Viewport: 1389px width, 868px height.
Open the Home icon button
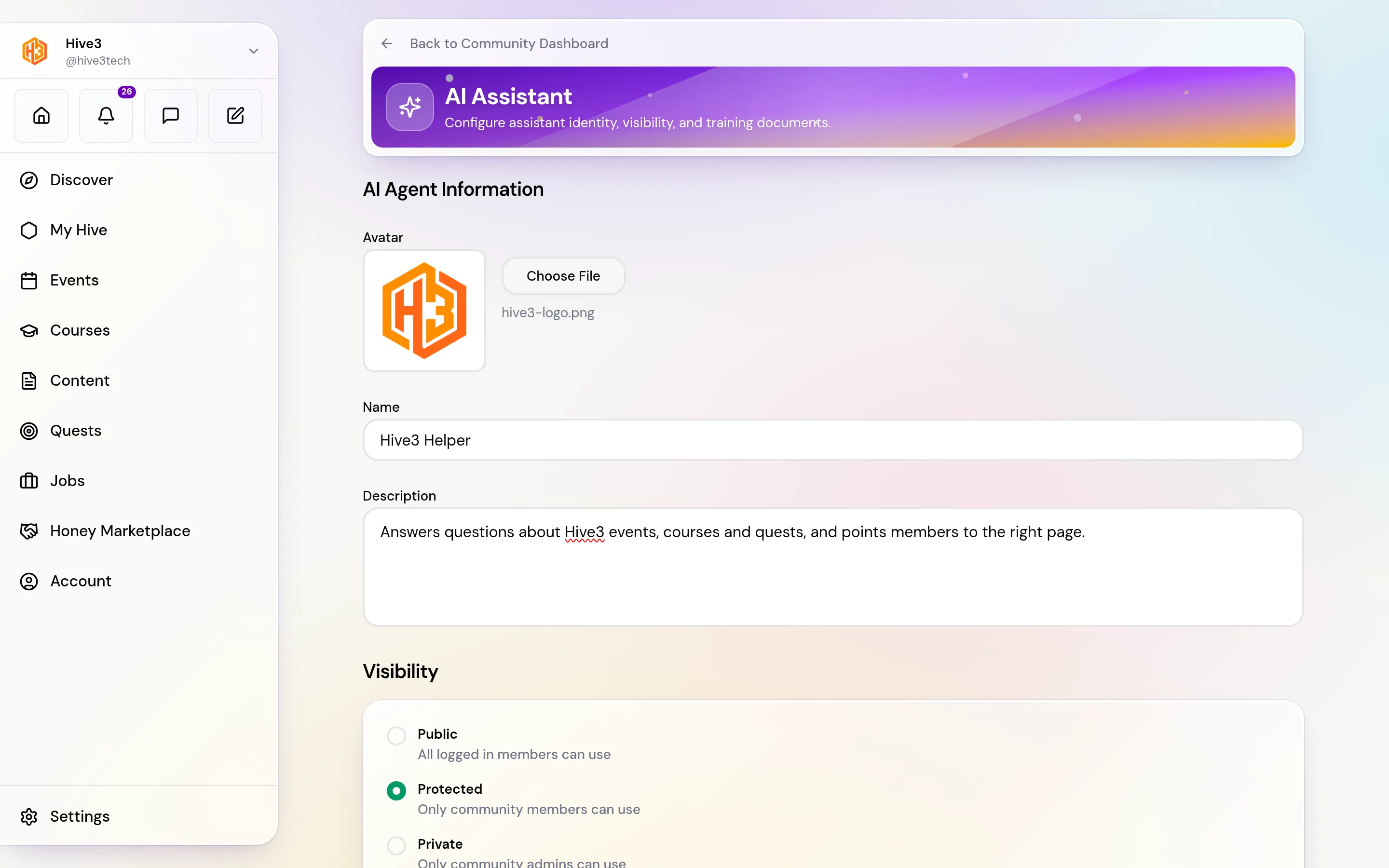point(41,115)
